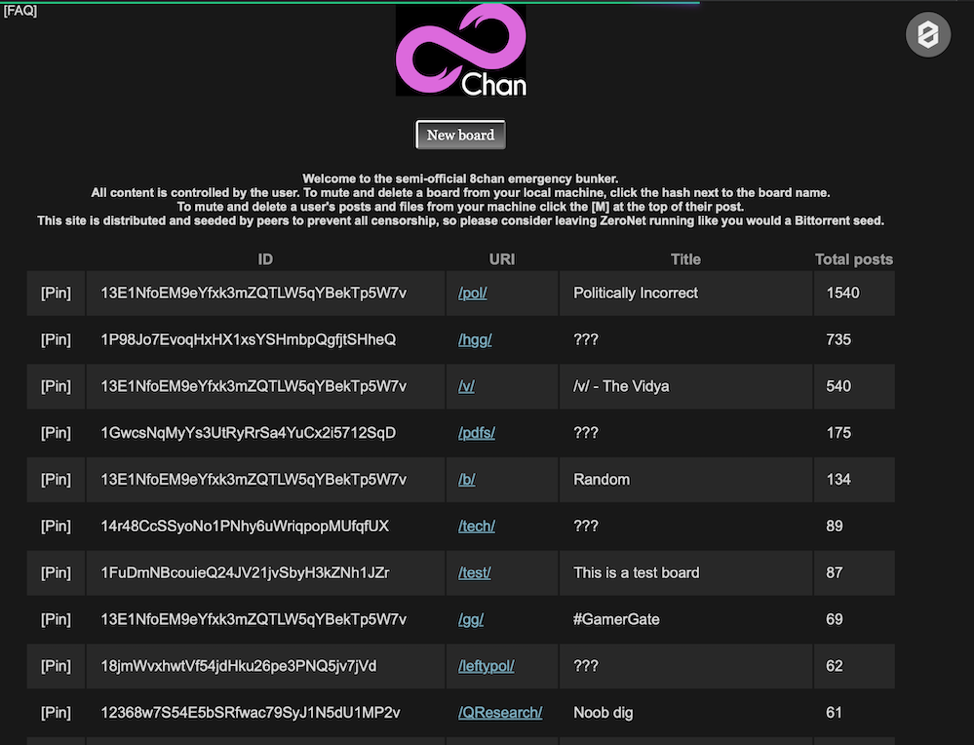Image resolution: width=974 pixels, height=745 pixels.
Task: Open the /pdfs/ board link
Action: tap(476, 433)
